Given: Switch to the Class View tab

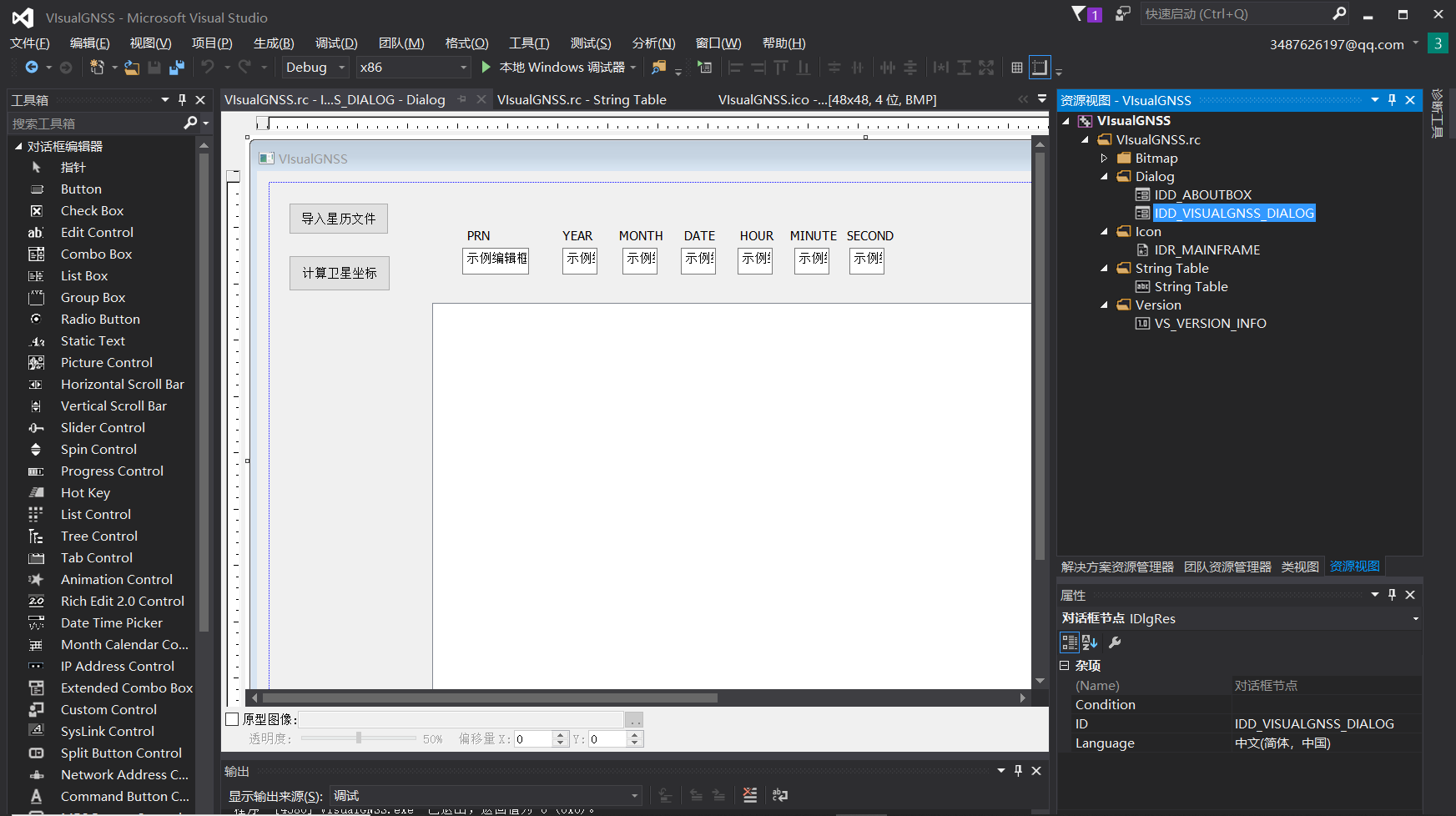Looking at the screenshot, I should 1300,567.
